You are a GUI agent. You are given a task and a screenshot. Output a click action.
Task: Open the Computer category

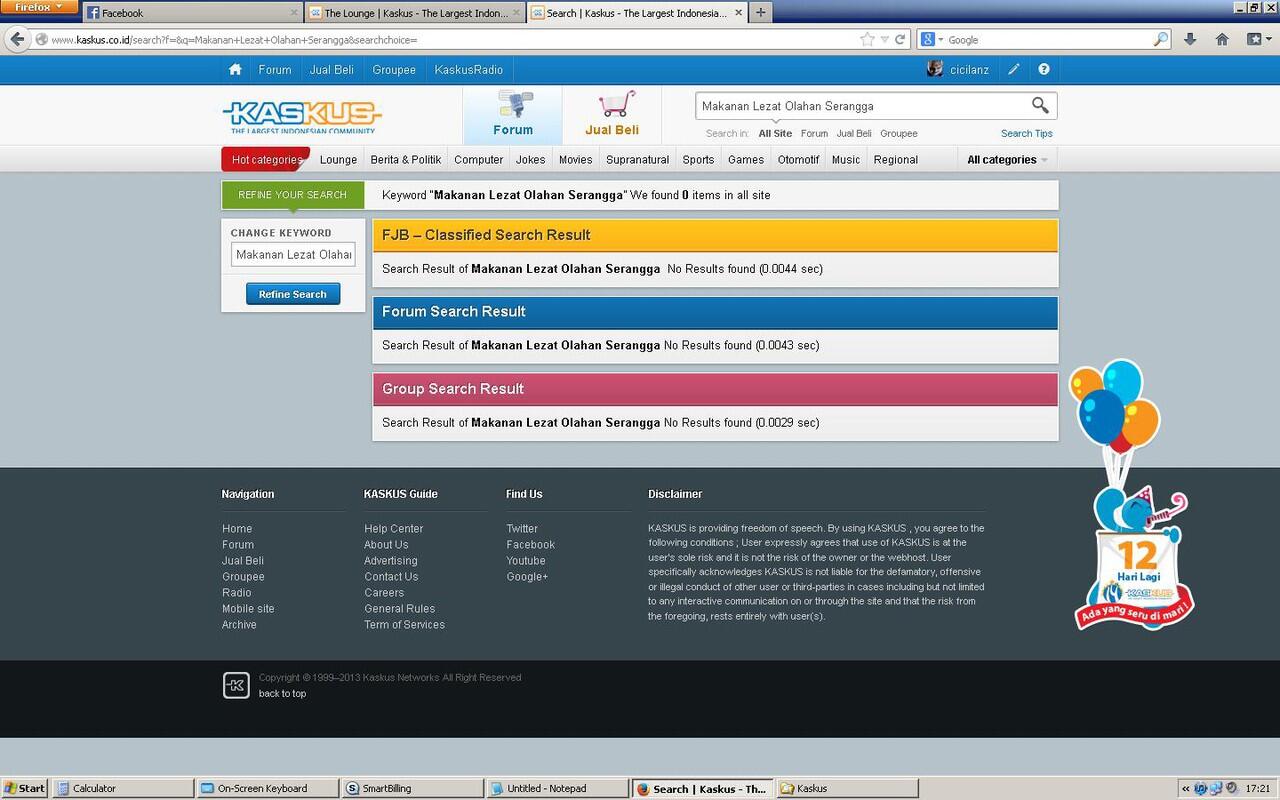pyautogui.click(x=479, y=160)
